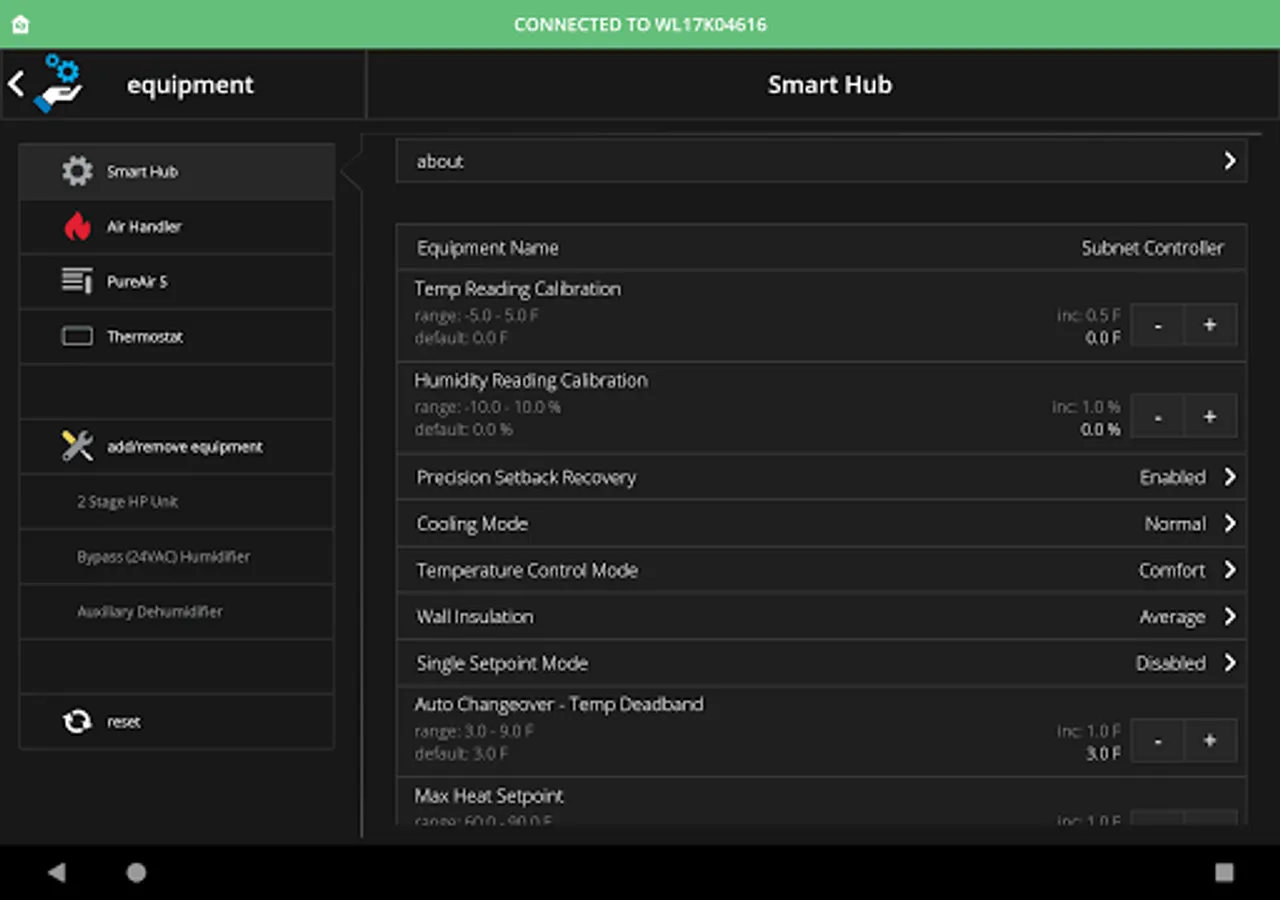Tap the home icon in the green banner
The height and width of the screenshot is (900, 1280).
(20, 24)
